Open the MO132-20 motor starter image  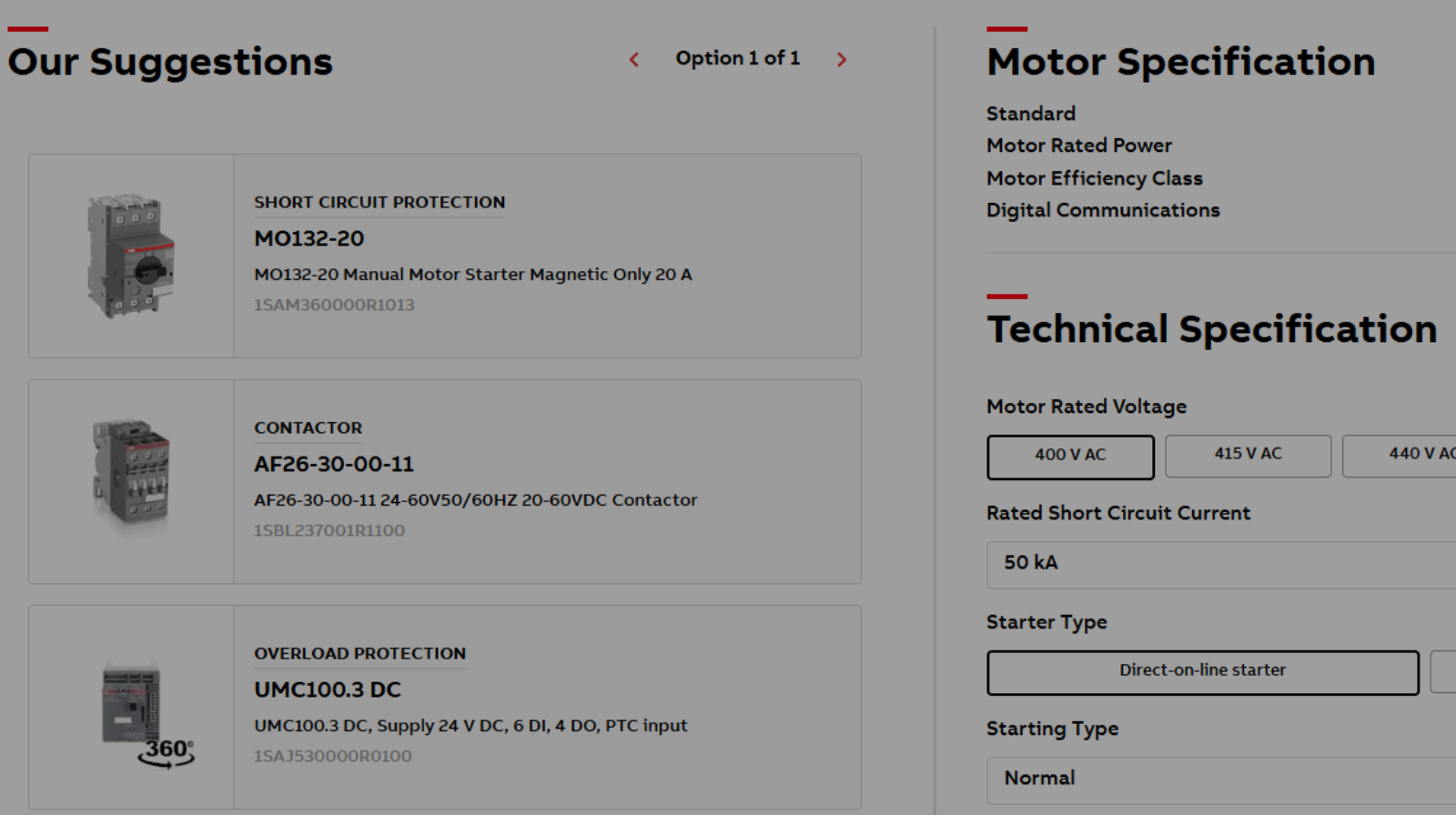point(131,256)
